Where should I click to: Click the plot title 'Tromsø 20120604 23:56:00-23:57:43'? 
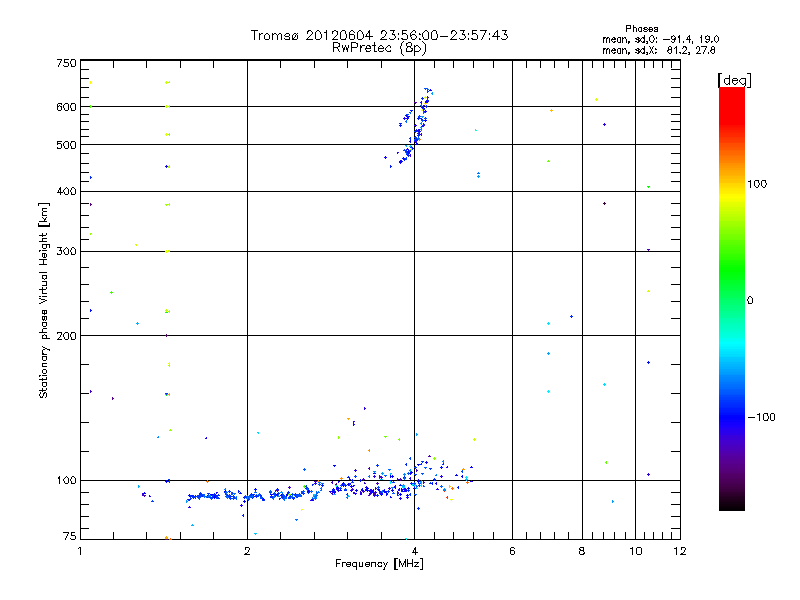point(379,35)
